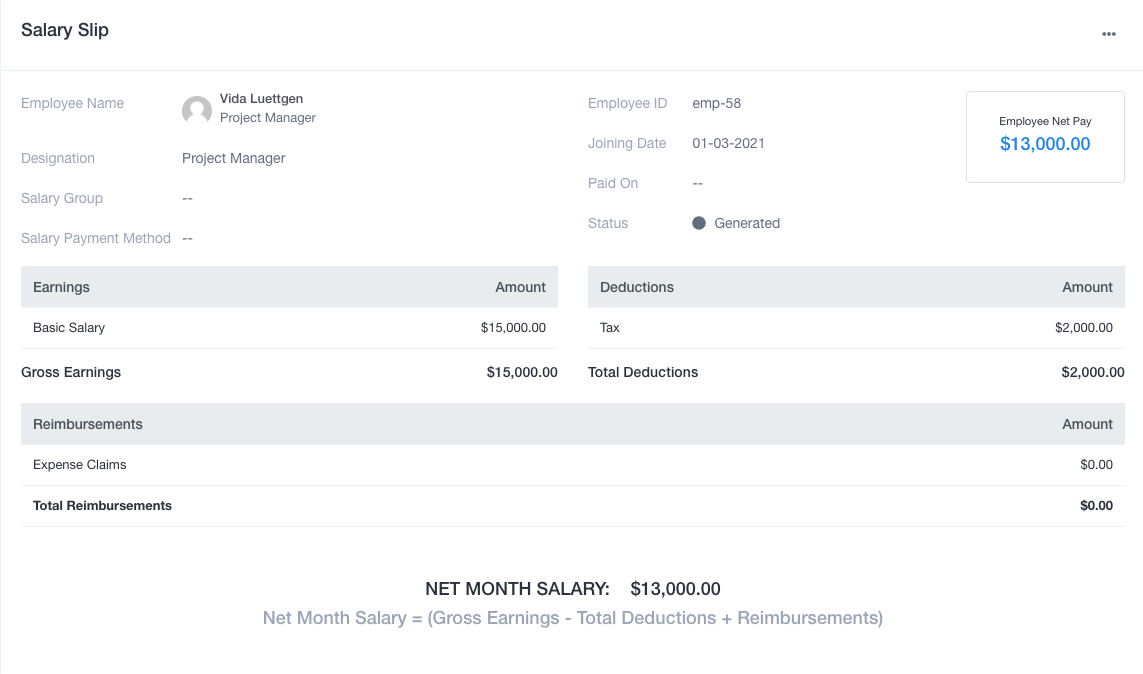Click the joining date 01-03-2021
Screen dimensions: 1143x674
click(728, 143)
